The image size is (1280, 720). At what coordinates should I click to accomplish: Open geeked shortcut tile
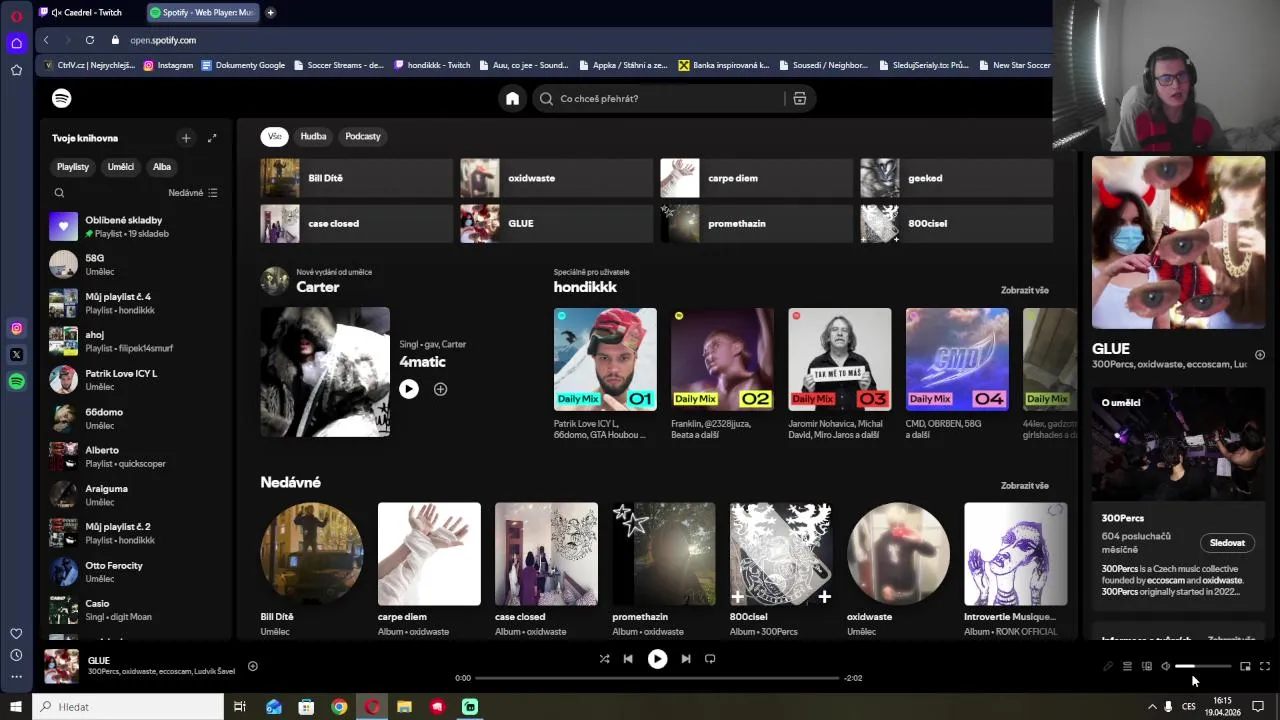click(x=957, y=178)
